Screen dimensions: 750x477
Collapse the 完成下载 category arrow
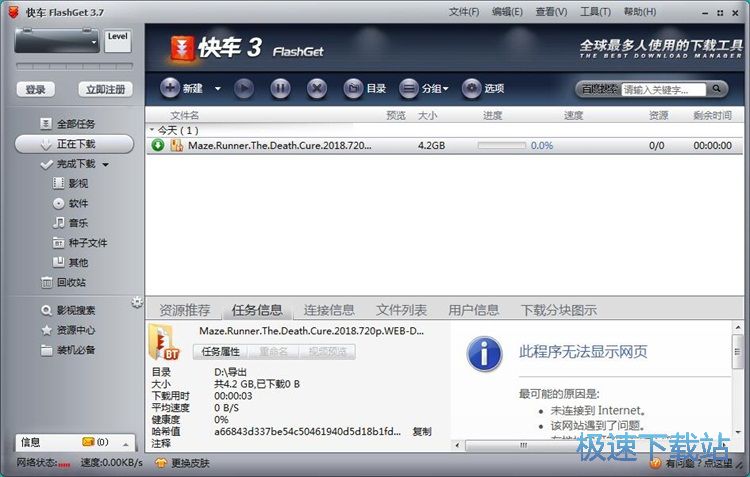pyautogui.click(x=105, y=165)
